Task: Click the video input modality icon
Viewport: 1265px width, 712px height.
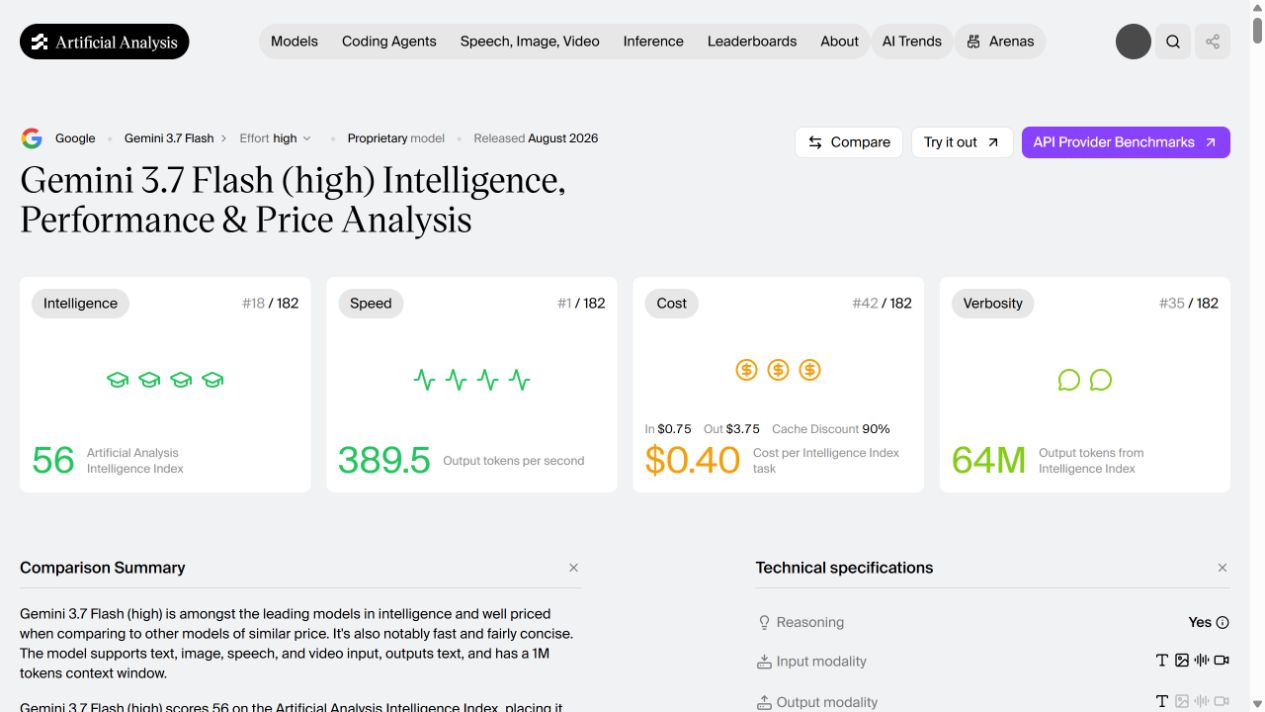Action: click(x=1222, y=660)
